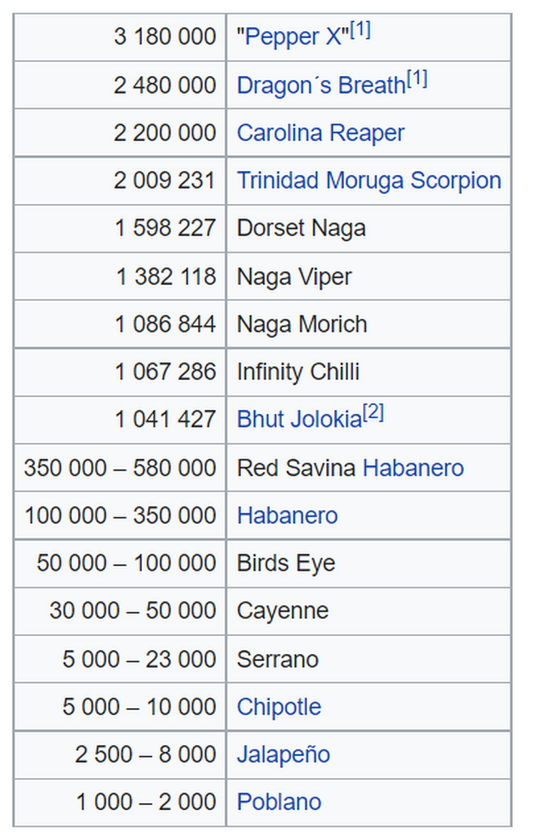The image size is (544, 840).
Task: Open Habanero link in Red Savina row
Action: 413,468
